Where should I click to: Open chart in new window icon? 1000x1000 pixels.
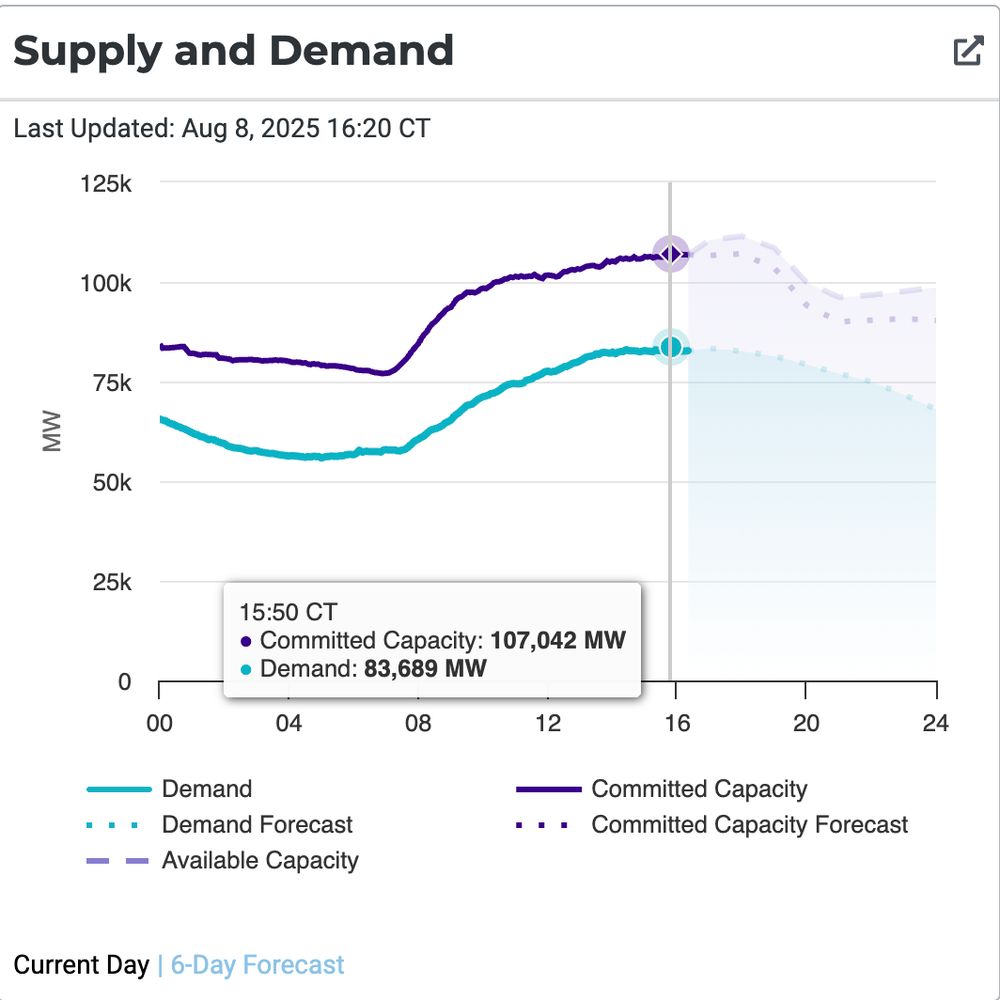click(x=968, y=51)
